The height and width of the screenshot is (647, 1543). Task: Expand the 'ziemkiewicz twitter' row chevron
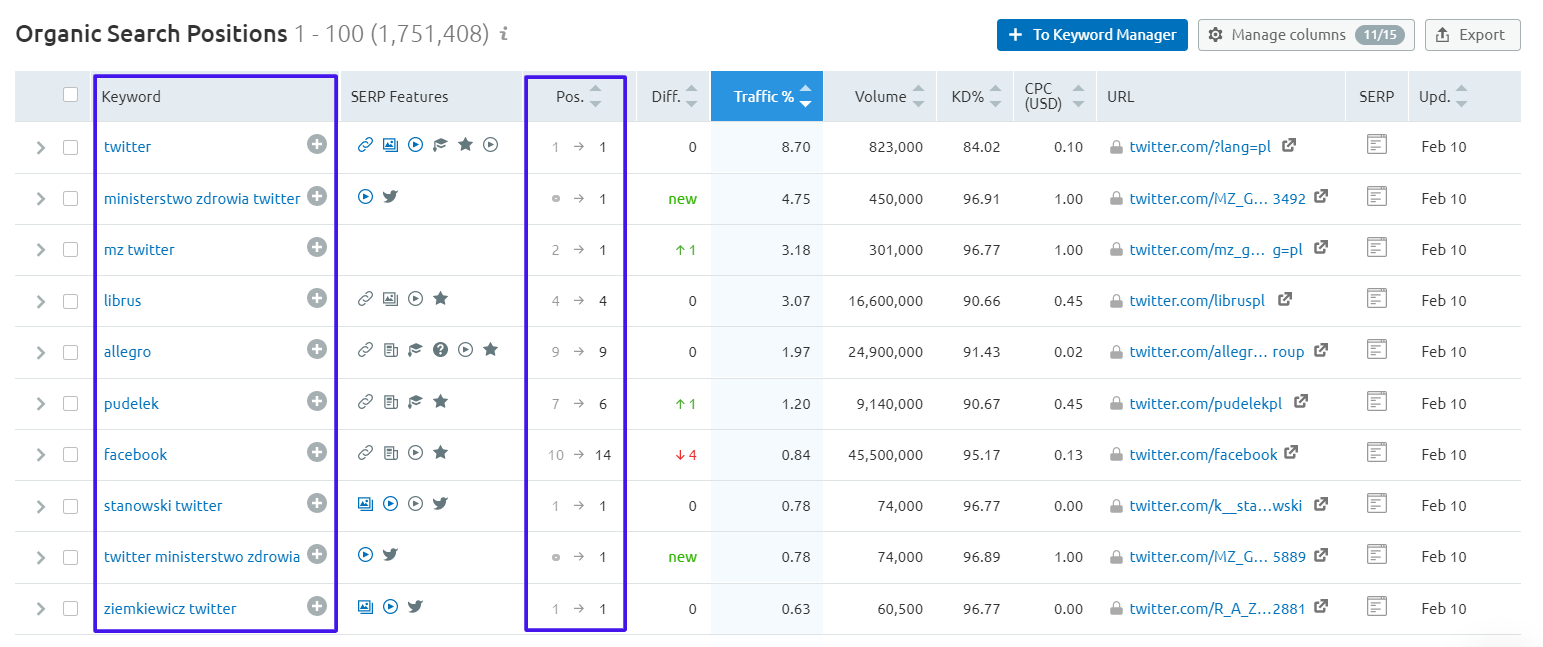click(41, 609)
